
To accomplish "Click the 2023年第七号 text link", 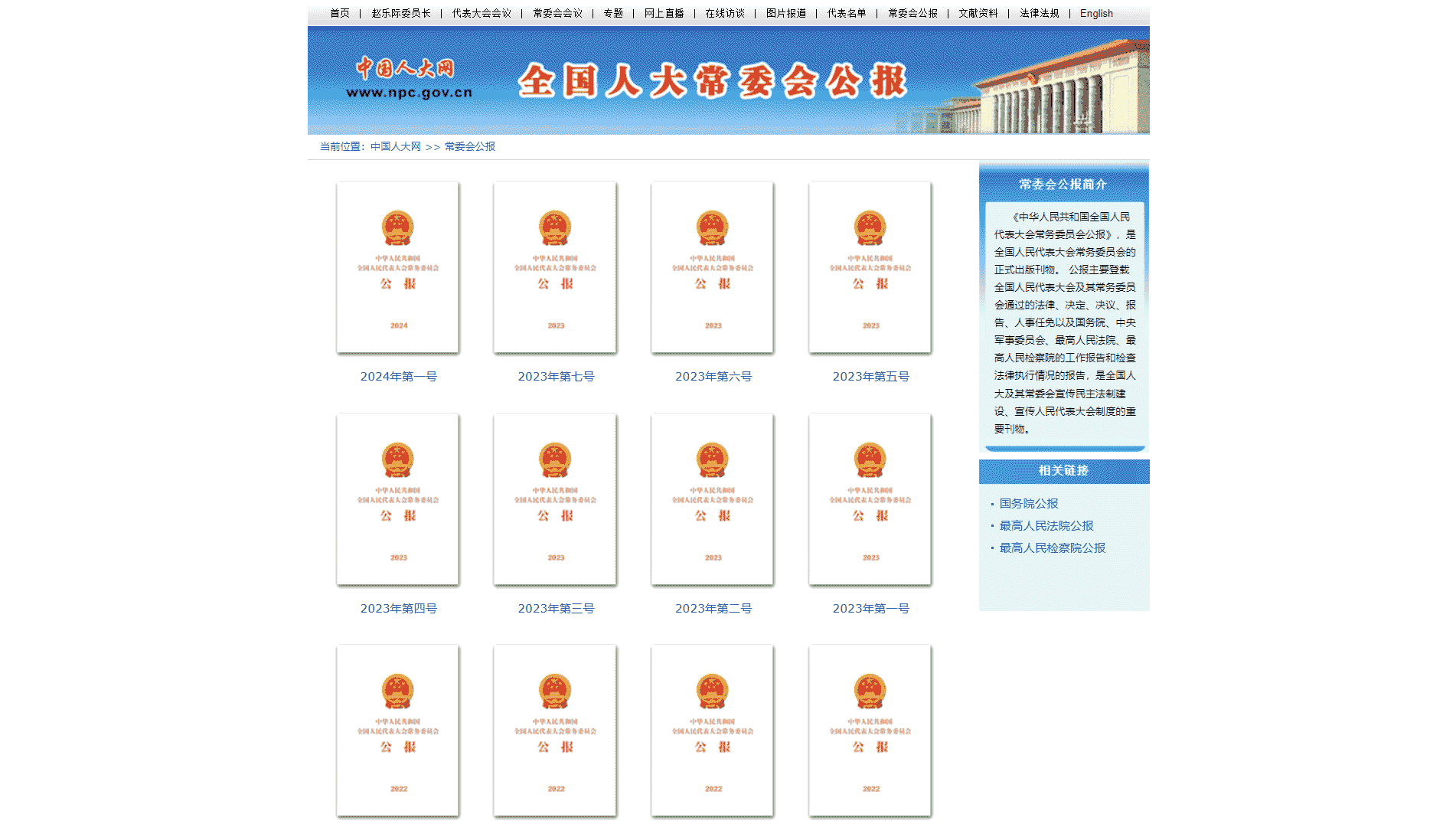I will [x=557, y=376].
